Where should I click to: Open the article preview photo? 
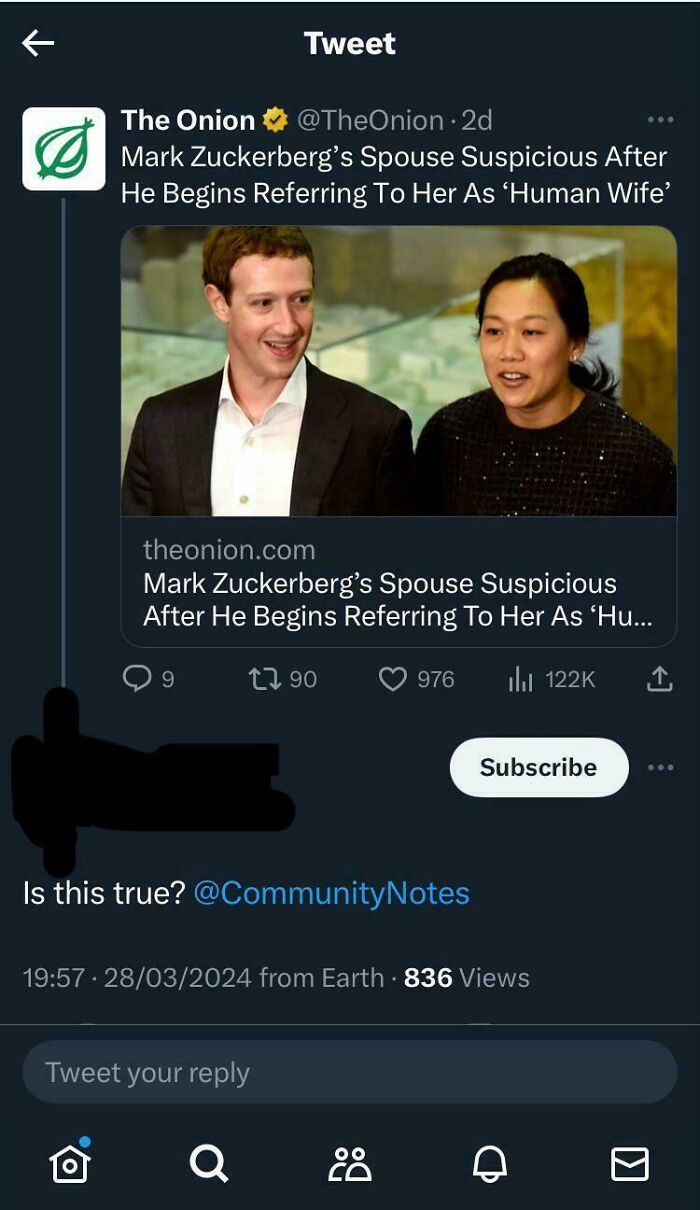[398, 371]
